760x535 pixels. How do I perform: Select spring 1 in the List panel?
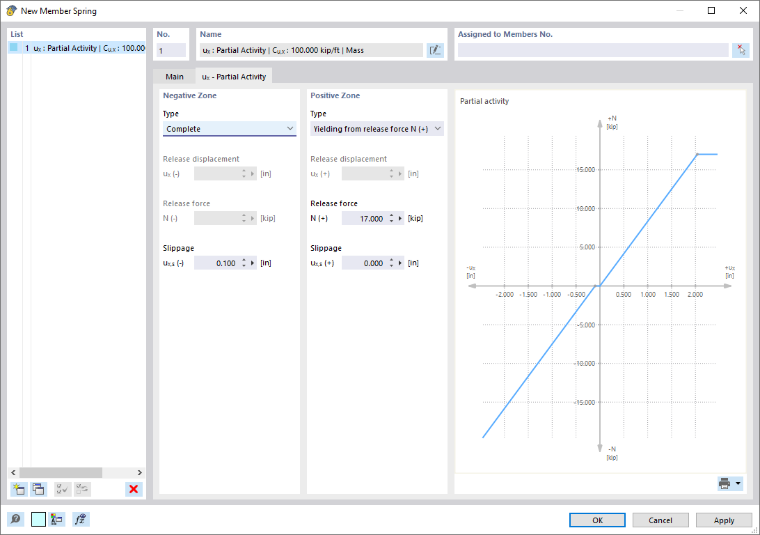77,48
